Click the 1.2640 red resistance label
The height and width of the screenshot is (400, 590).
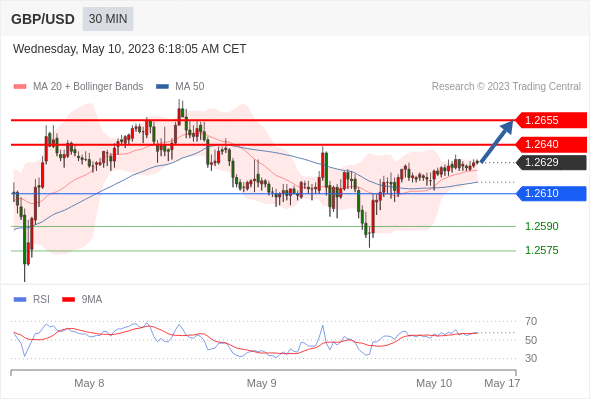click(x=551, y=144)
